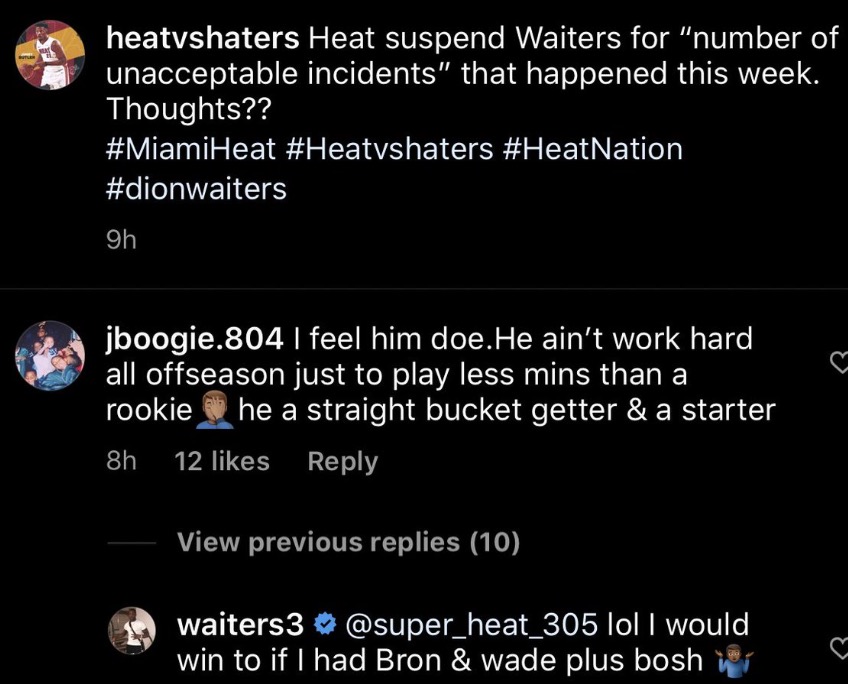
Task: Select the #dionwaiters hashtag
Action: pyautogui.click(x=195, y=189)
